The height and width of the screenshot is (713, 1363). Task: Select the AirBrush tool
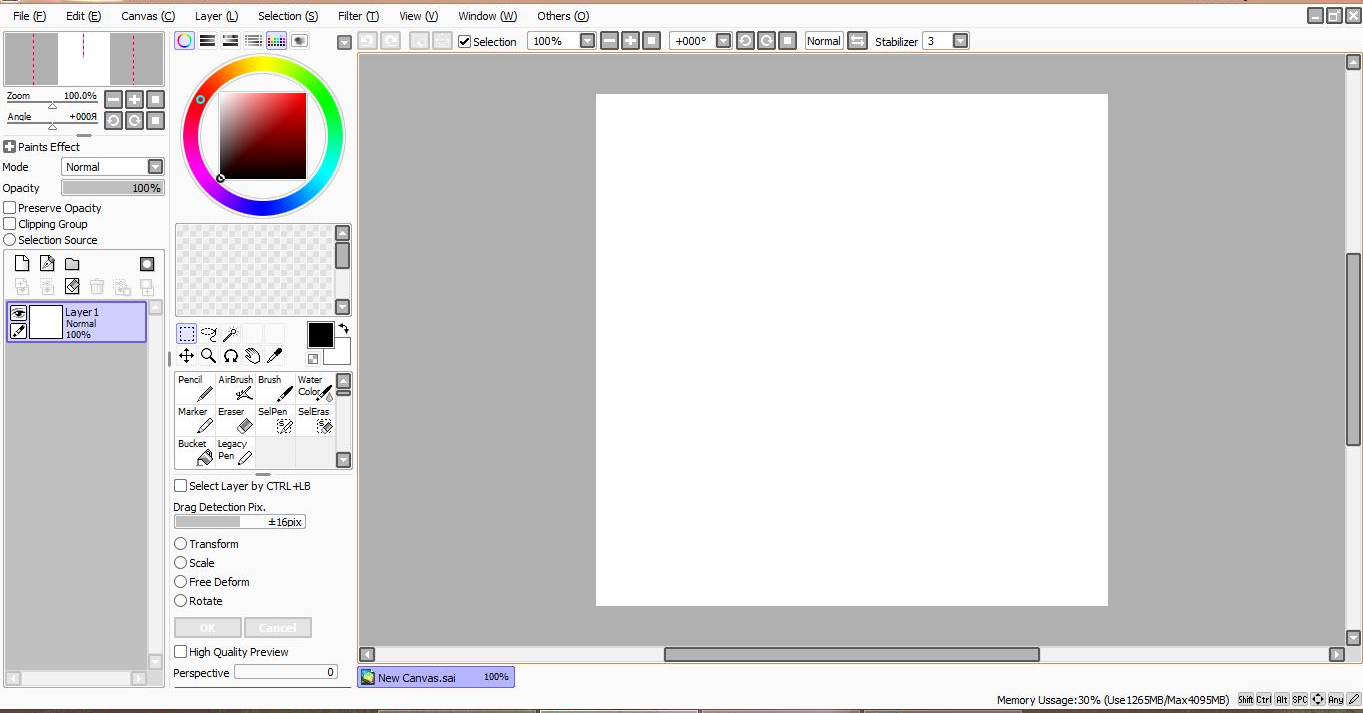[x=235, y=388]
